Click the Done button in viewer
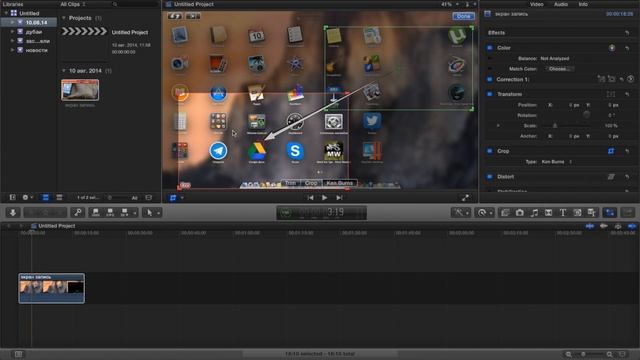The image size is (640, 360). (463, 16)
